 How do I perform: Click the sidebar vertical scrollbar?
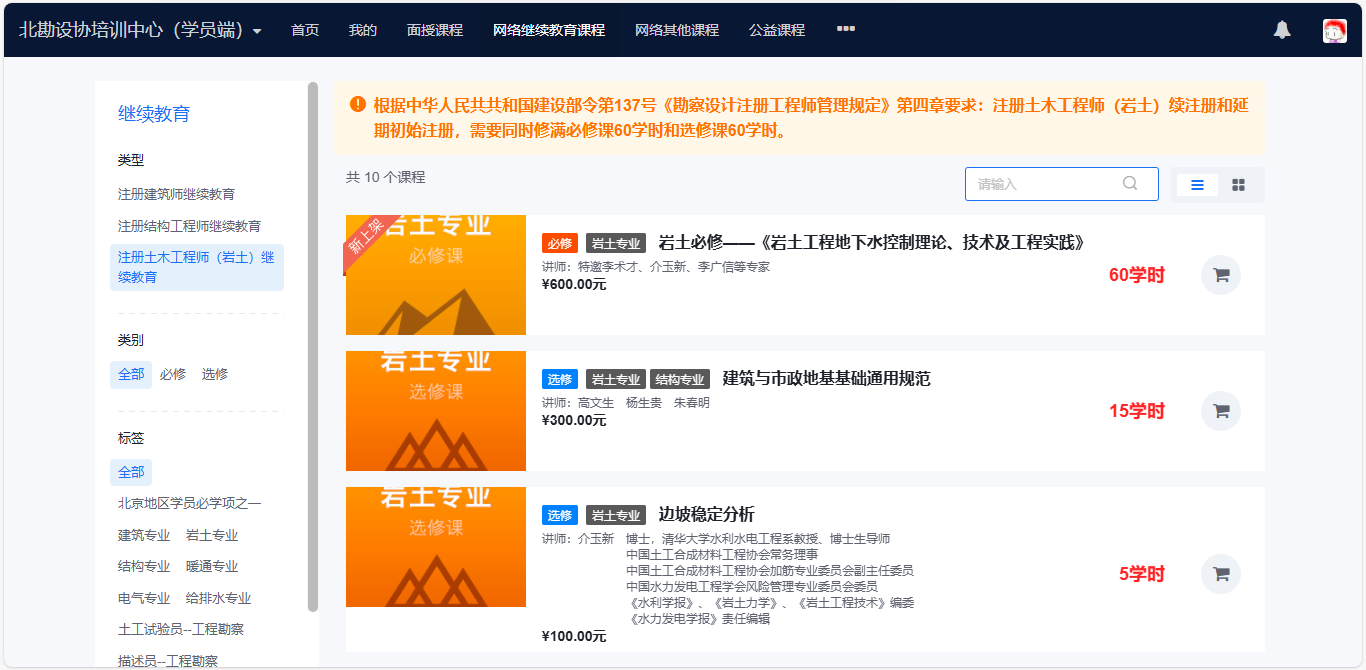(313, 347)
